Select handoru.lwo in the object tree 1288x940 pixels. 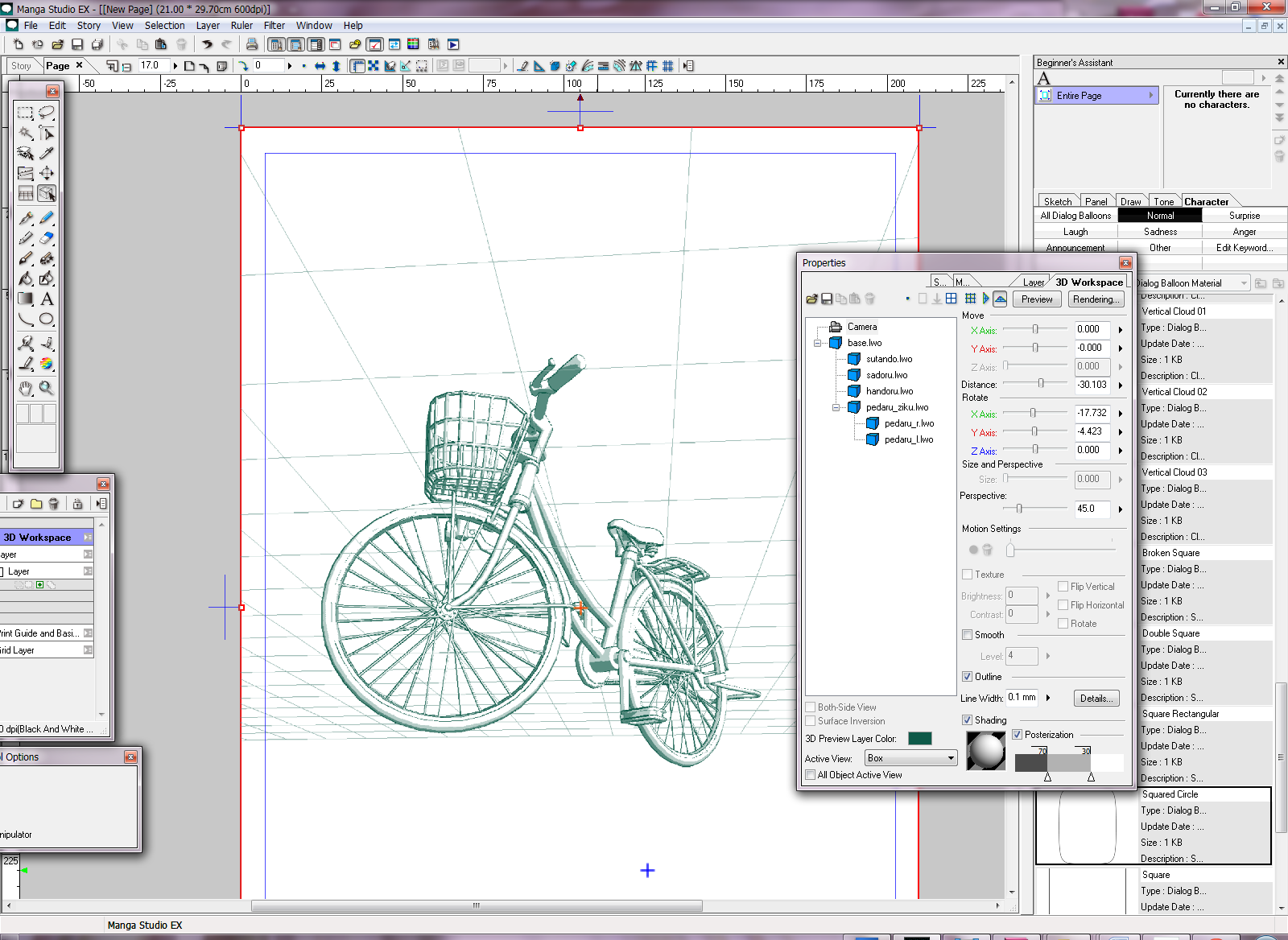tap(889, 391)
